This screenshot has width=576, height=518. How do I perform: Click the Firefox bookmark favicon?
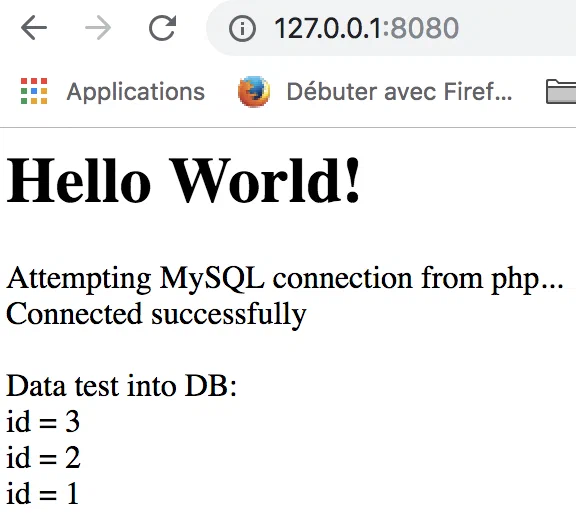pos(254,91)
